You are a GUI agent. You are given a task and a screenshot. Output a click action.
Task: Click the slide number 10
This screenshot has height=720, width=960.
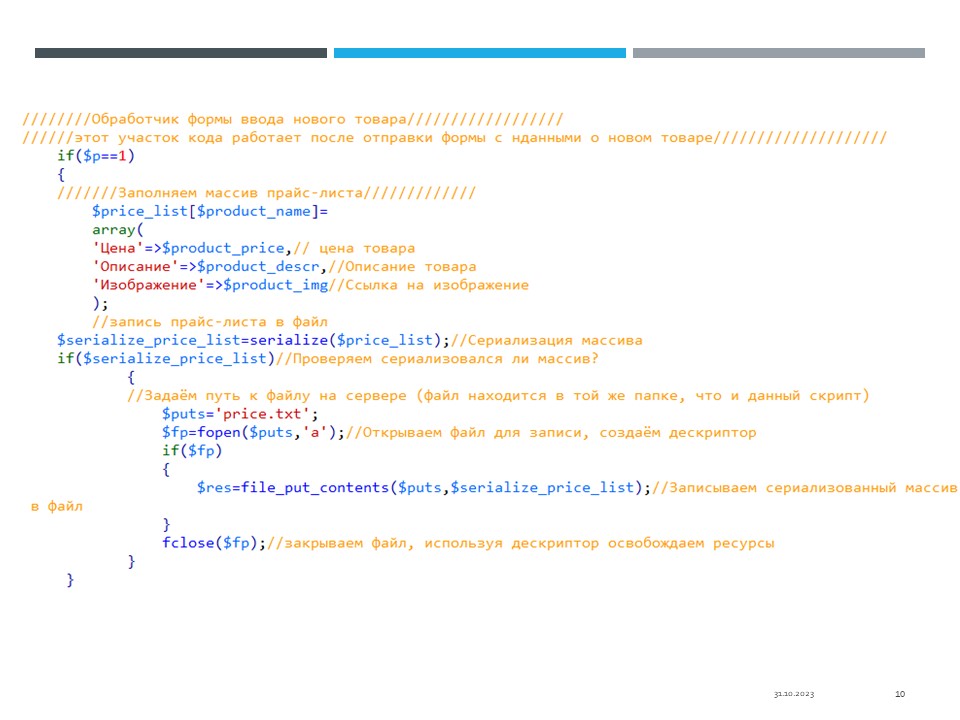(x=900, y=694)
